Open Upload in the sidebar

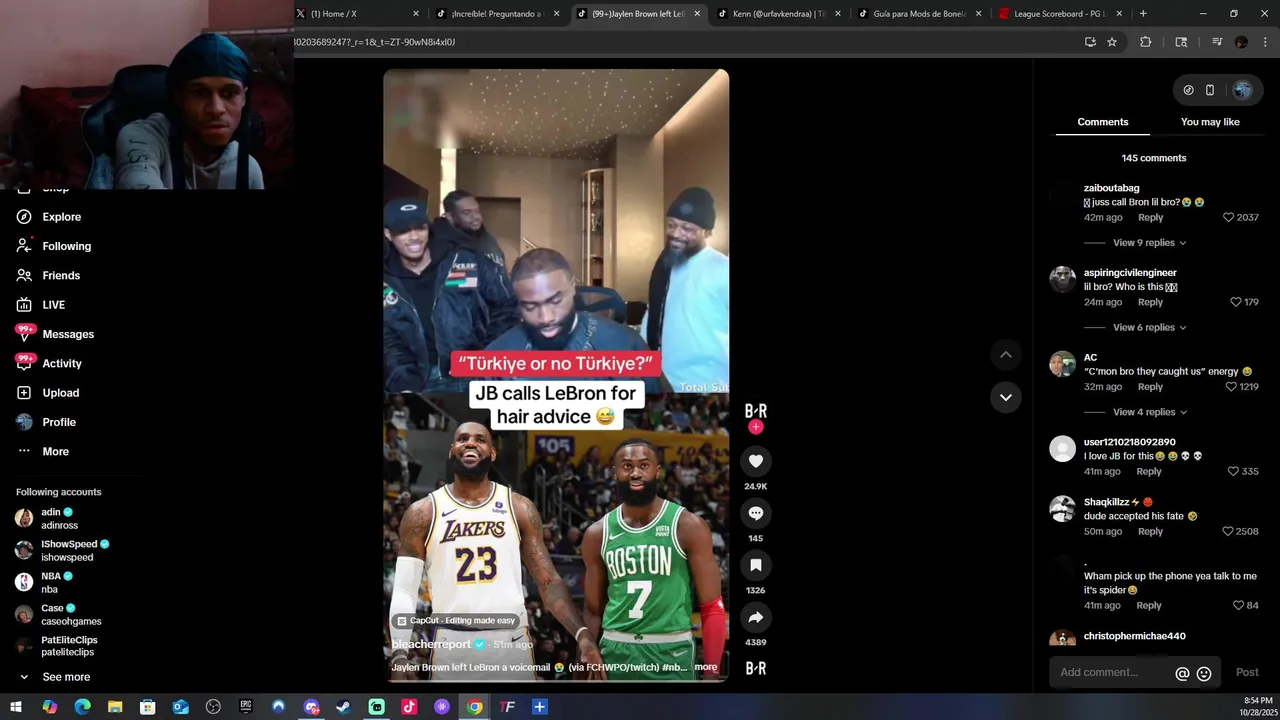47,393
